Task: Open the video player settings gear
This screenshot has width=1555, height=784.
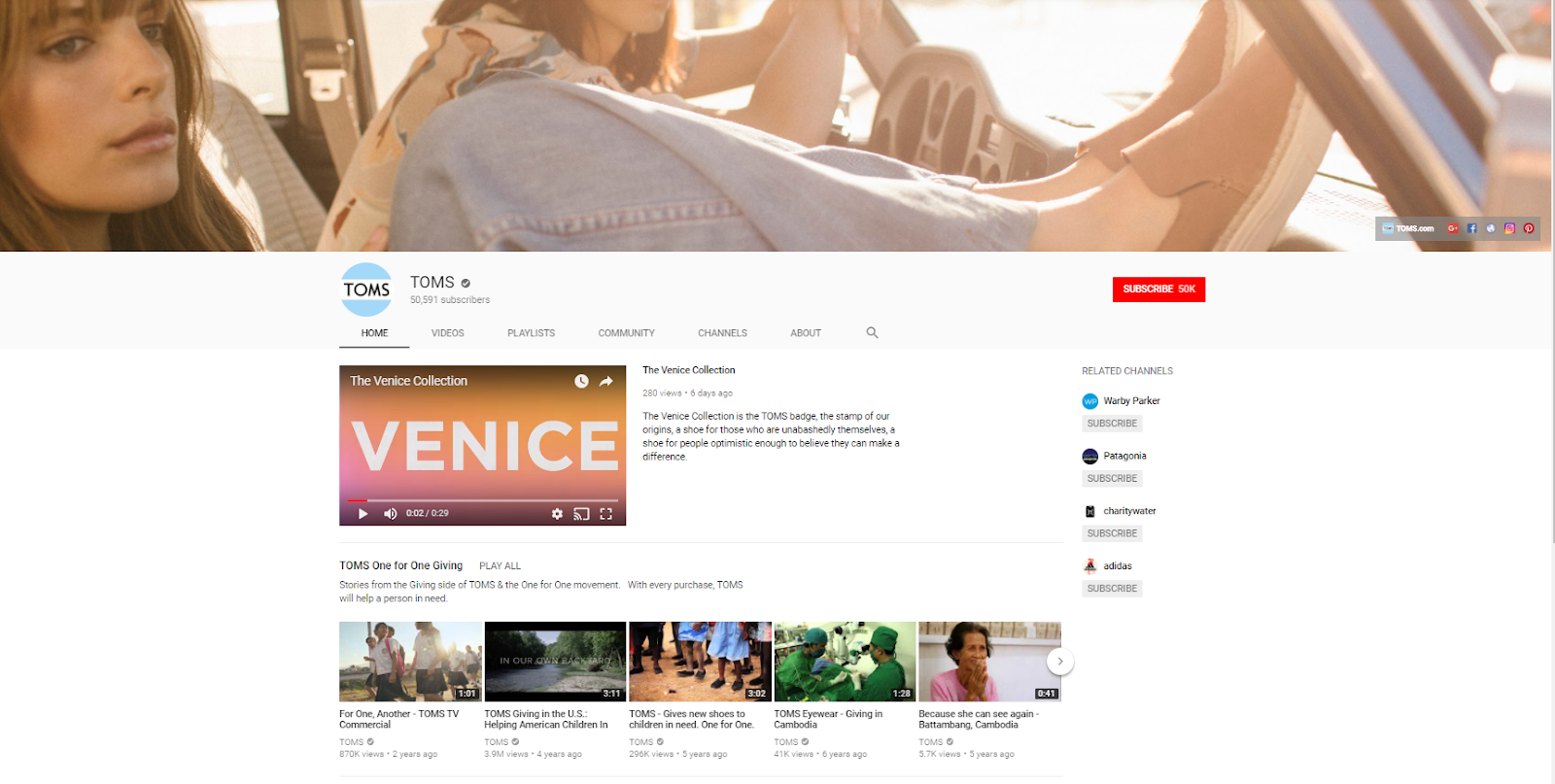Action: (557, 513)
